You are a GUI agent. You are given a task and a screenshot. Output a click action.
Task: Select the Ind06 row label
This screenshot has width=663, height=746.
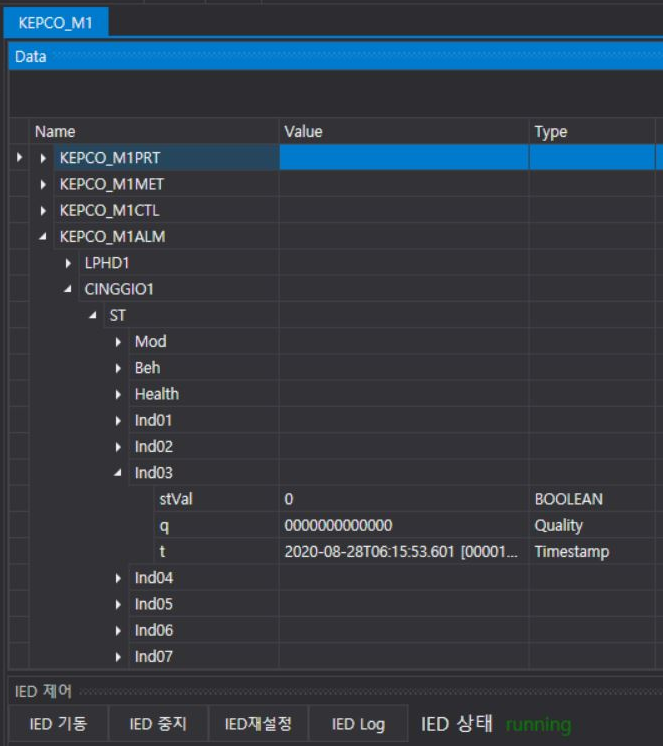(154, 630)
